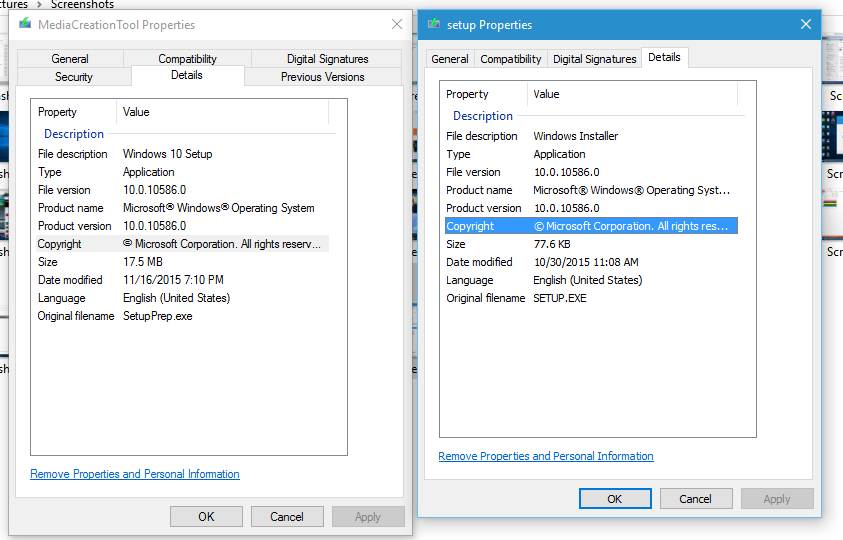Close the MediaCreationTool Properties window
Viewport: 843px width, 540px height.
click(x=397, y=24)
